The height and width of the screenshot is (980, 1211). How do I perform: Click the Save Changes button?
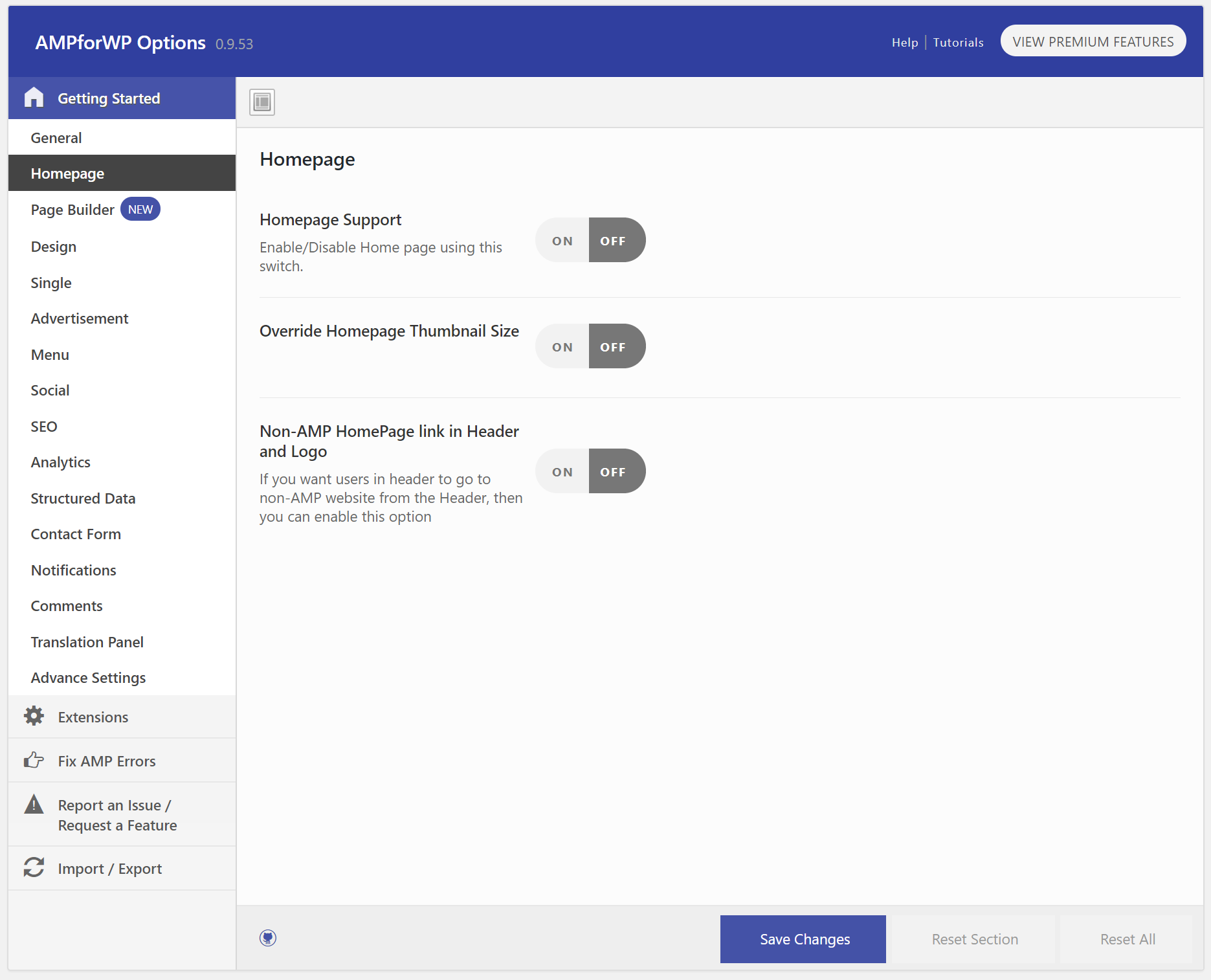click(803, 939)
